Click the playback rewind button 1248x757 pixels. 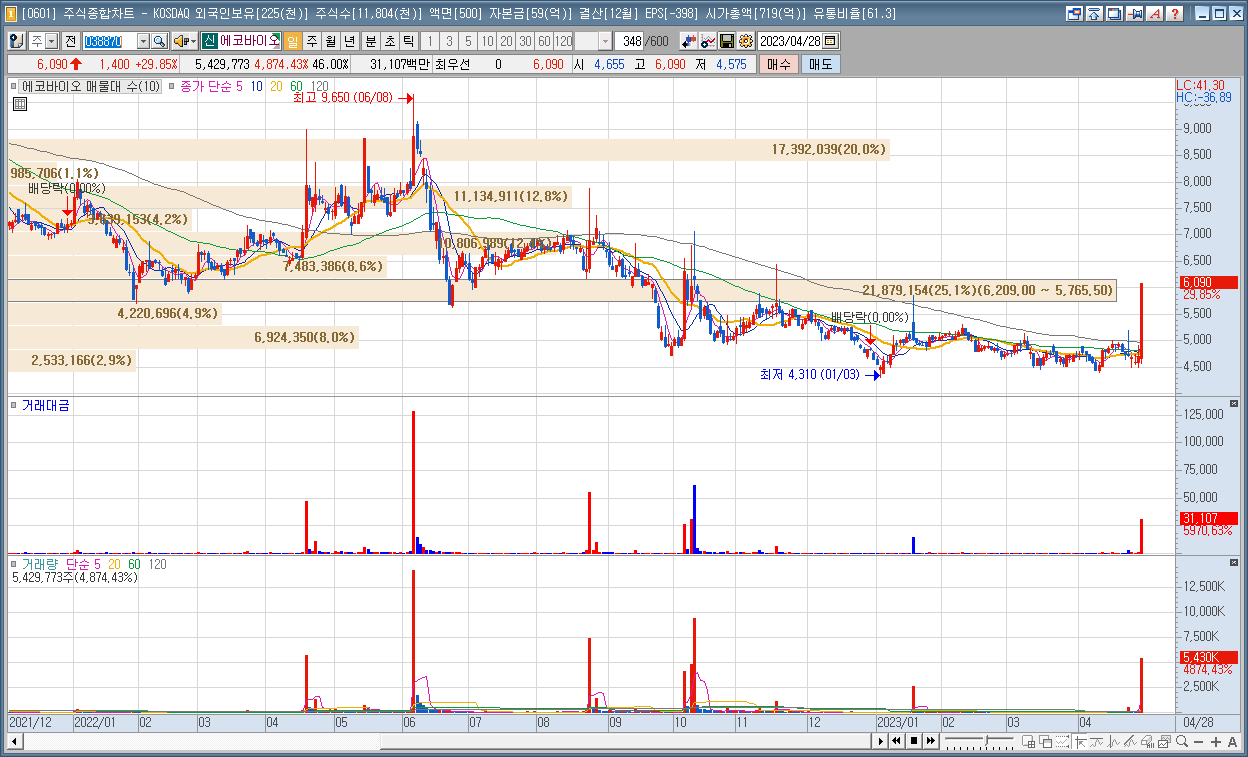pos(896,742)
